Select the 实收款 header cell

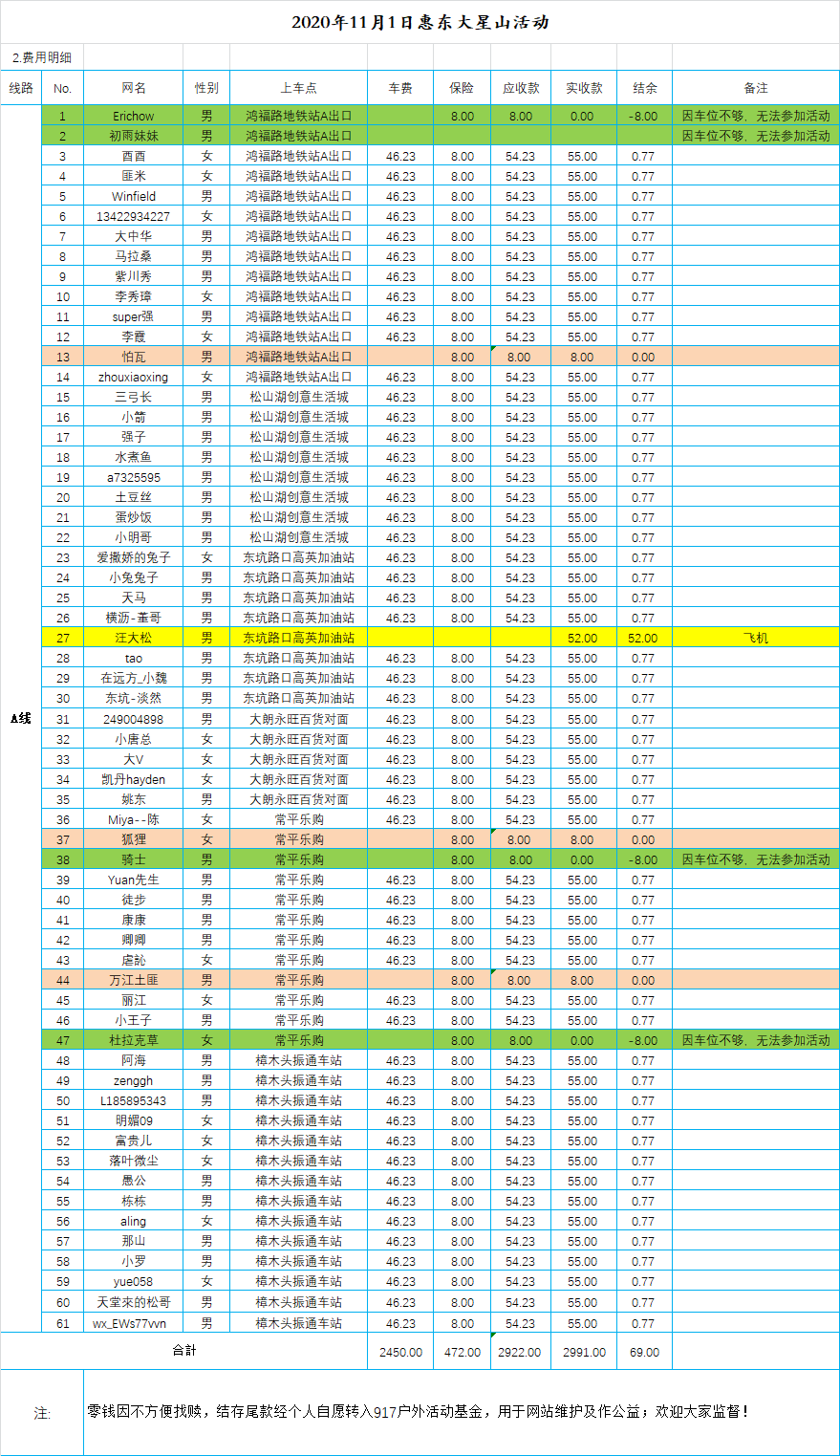tap(583, 88)
